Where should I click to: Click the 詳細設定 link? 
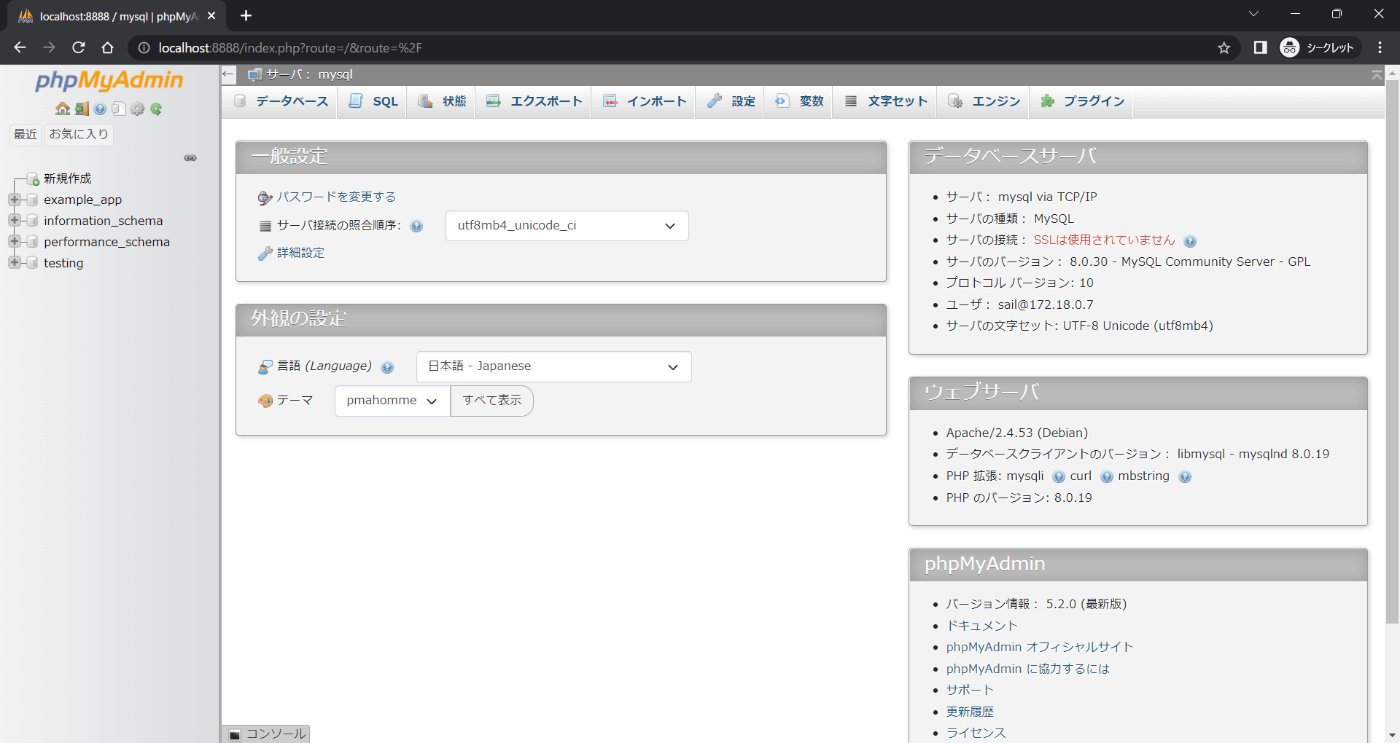[x=301, y=253]
